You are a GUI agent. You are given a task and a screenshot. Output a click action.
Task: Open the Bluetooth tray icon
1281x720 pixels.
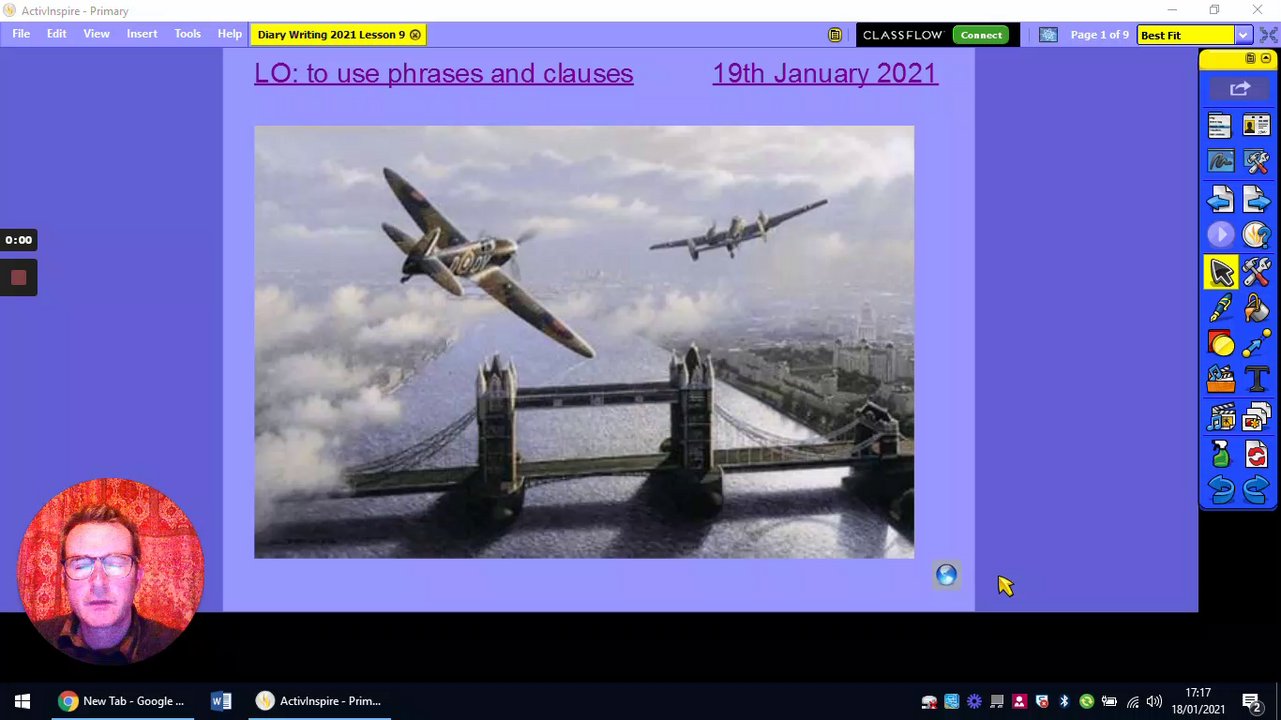[x=1064, y=702]
